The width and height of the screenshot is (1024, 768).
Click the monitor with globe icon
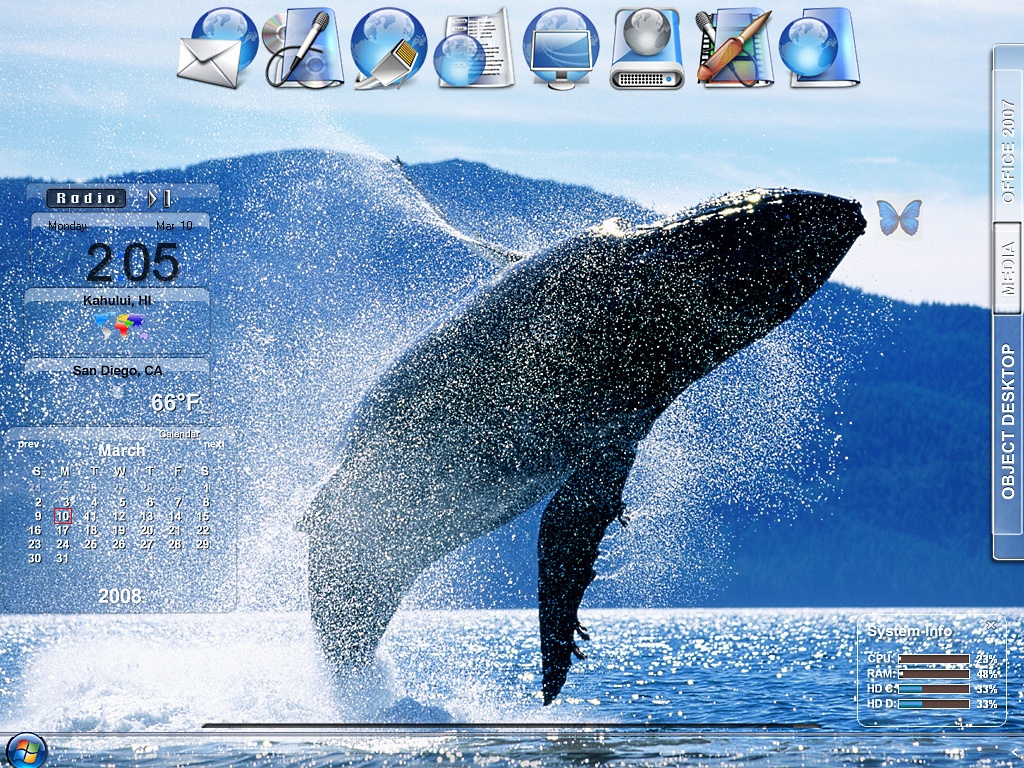click(561, 49)
